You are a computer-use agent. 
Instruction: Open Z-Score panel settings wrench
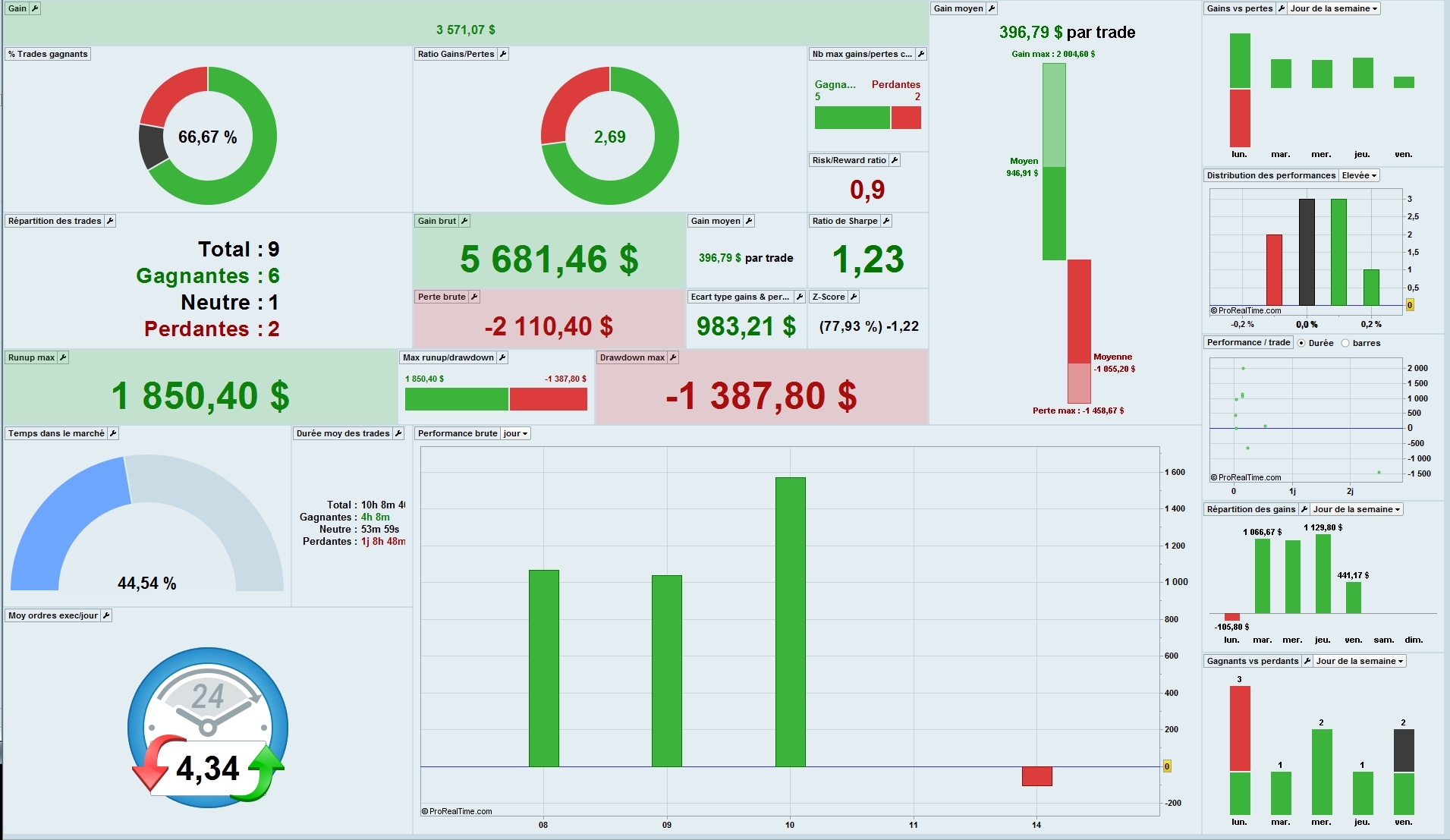(x=854, y=297)
